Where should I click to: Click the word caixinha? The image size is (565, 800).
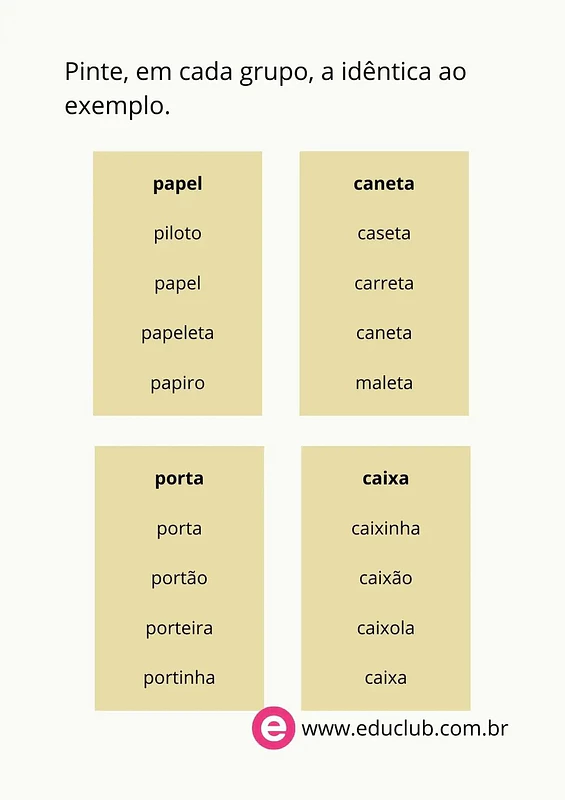[386, 529]
